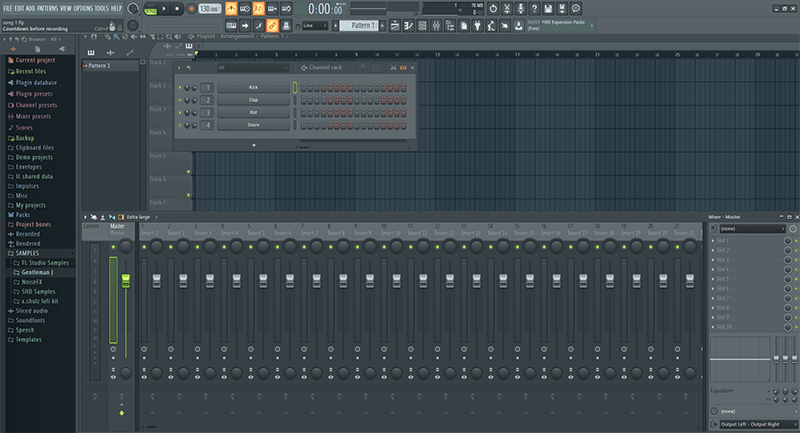Click the main volume knob
The image size is (800, 433).
click(133, 9)
